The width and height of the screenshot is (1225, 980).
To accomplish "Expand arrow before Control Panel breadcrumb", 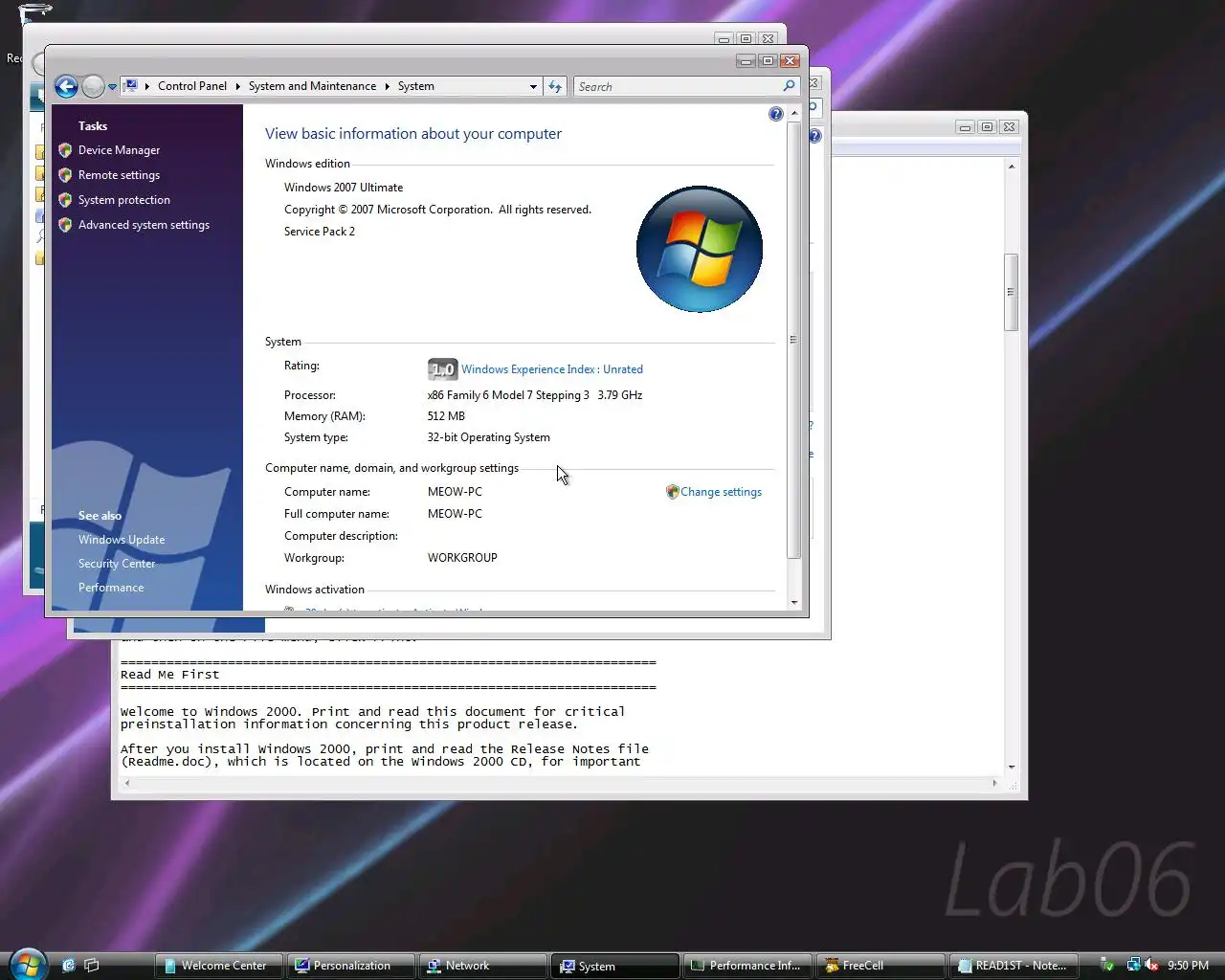I will (147, 86).
